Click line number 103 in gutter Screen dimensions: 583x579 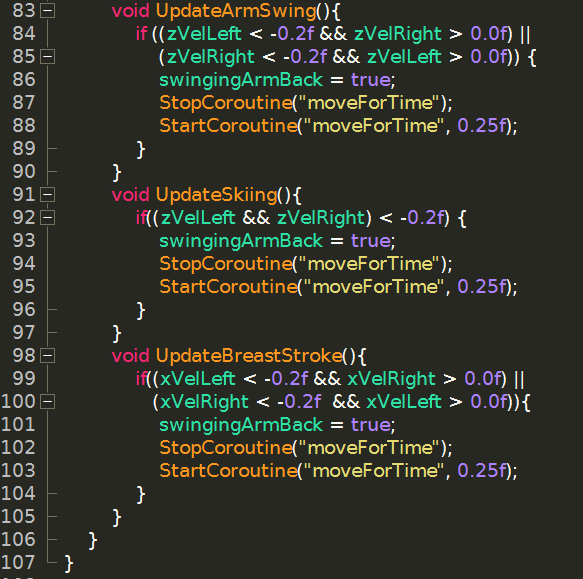pyautogui.click(x=18, y=471)
